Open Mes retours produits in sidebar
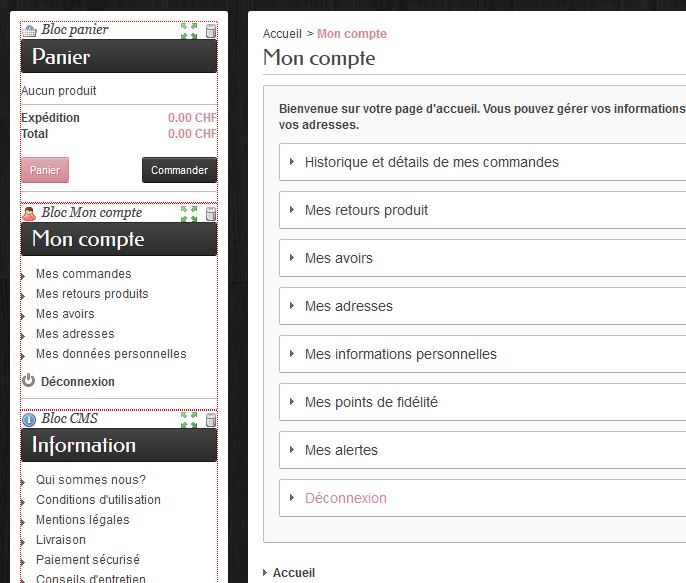686x583 pixels. coord(92,294)
